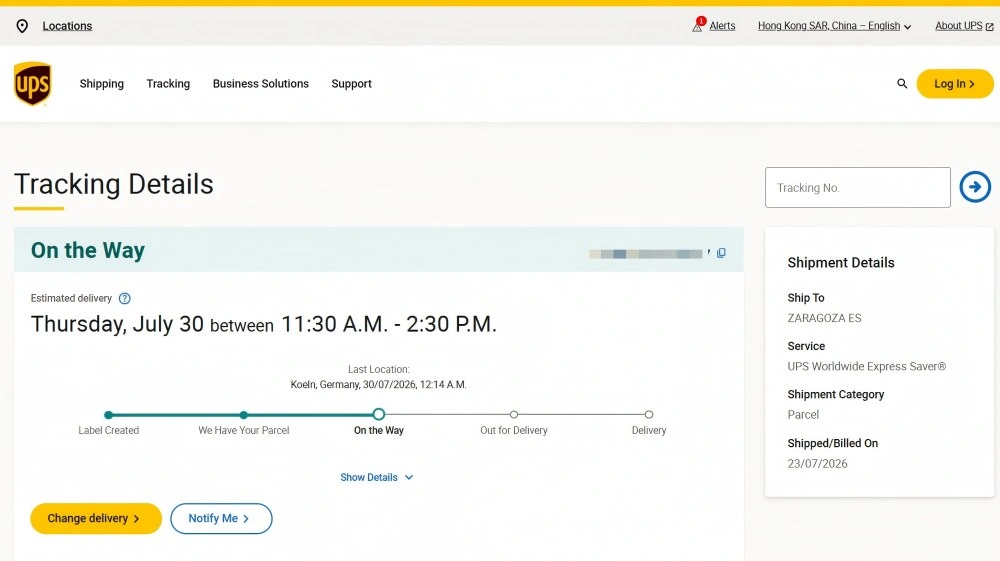The height and width of the screenshot is (561, 1000).
Task: Expand Show Details section
Action: (x=376, y=477)
